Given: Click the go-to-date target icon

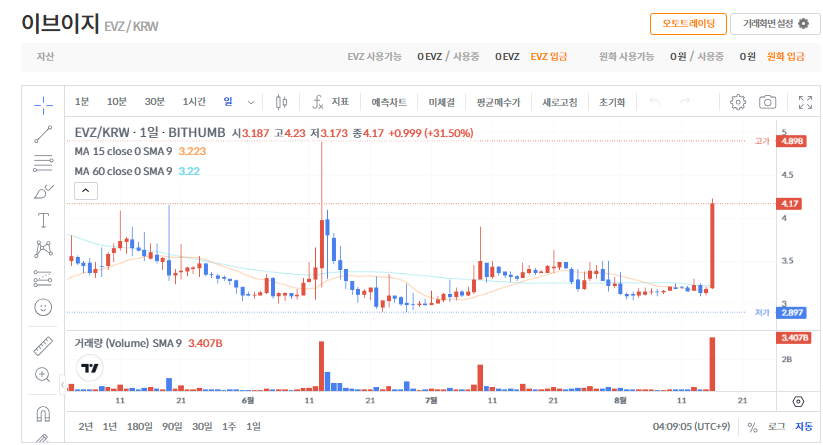Looking at the screenshot, I should 798,401.
